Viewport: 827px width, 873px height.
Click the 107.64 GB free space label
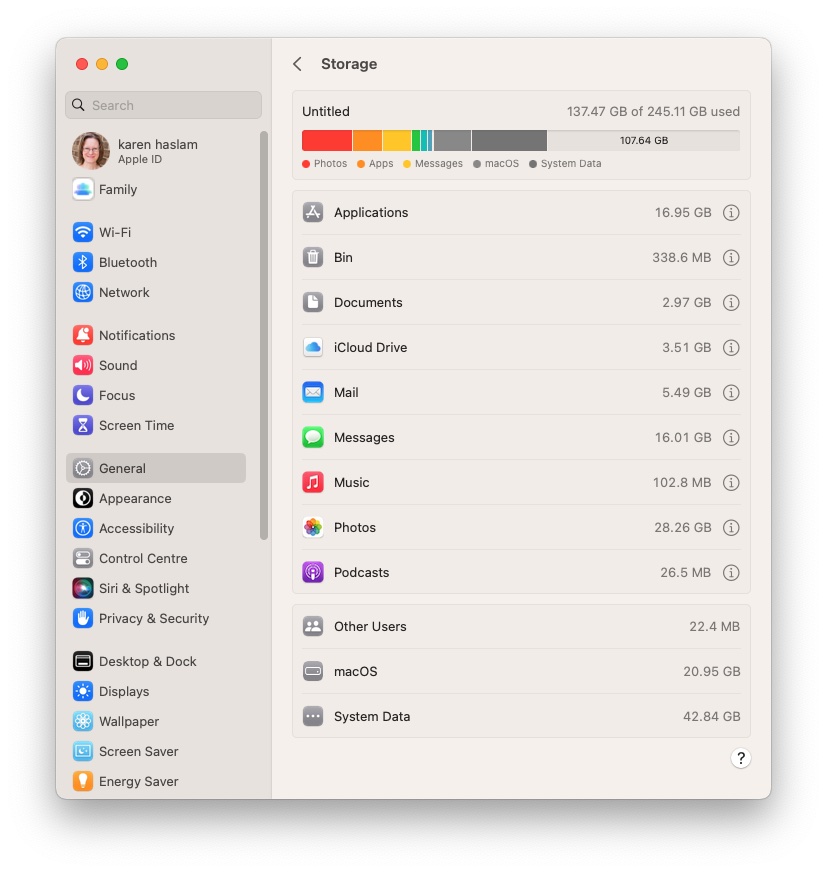point(644,140)
